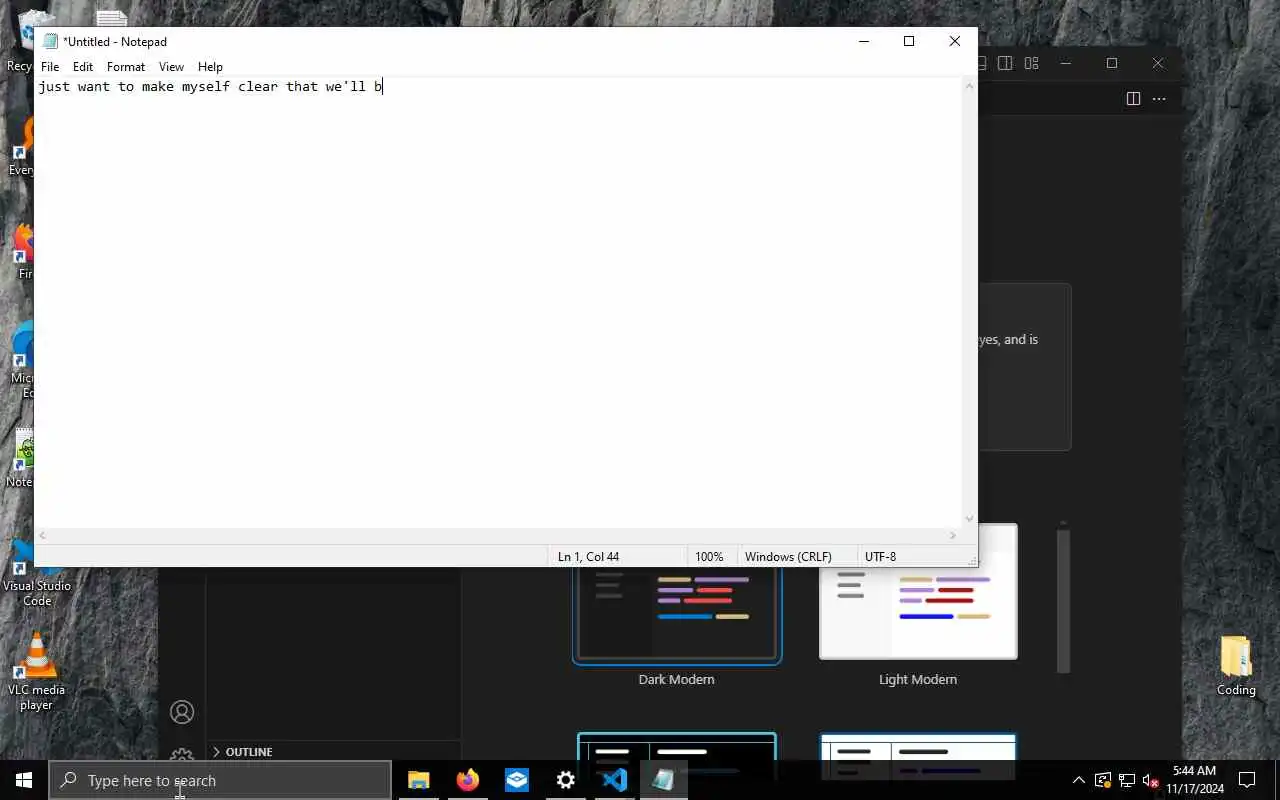Open the notification center icon
Viewport: 1280px width, 800px height.
click(1247, 780)
